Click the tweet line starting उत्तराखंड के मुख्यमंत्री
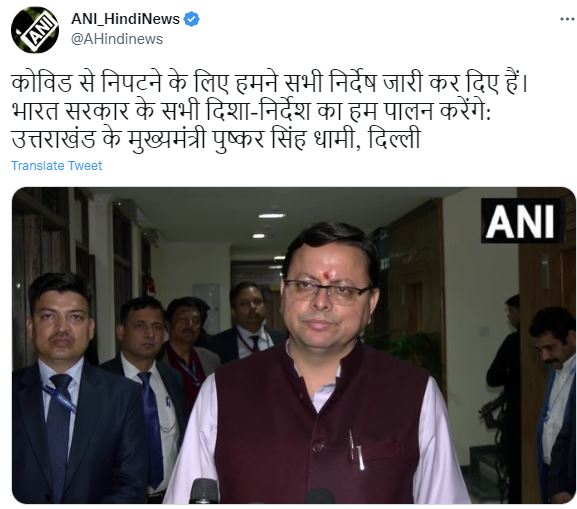This screenshot has height=509, width=577. tap(216, 139)
